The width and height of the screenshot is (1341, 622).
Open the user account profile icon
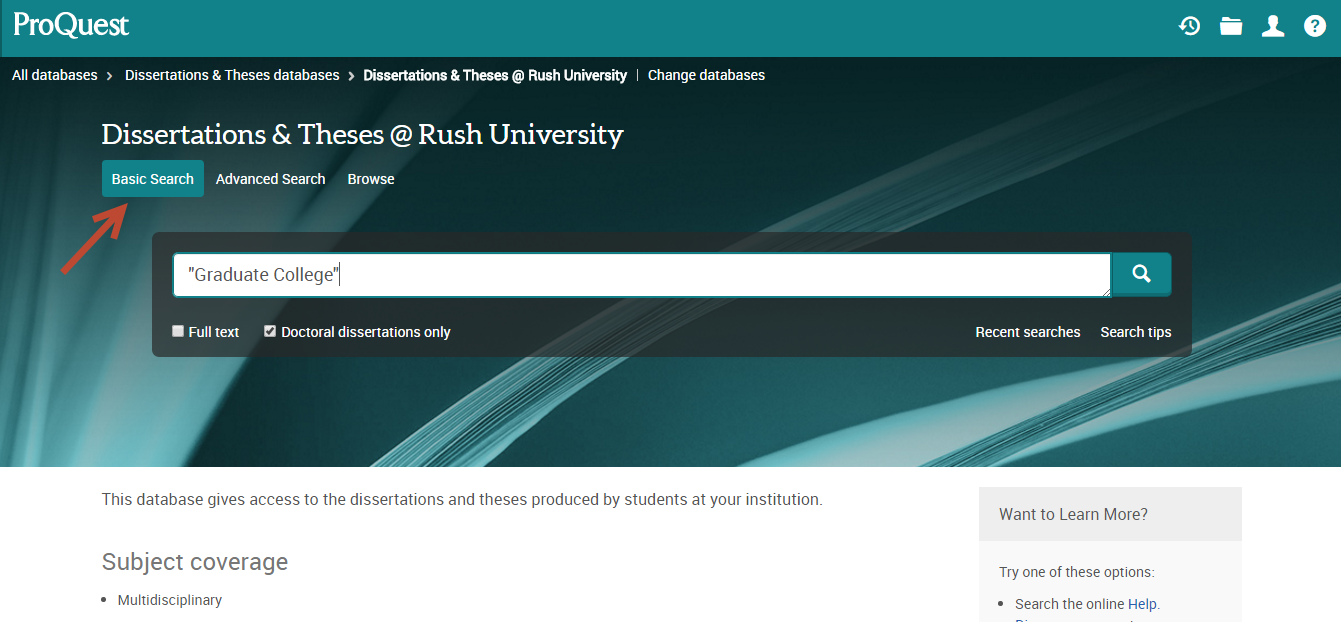point(1273,26)
